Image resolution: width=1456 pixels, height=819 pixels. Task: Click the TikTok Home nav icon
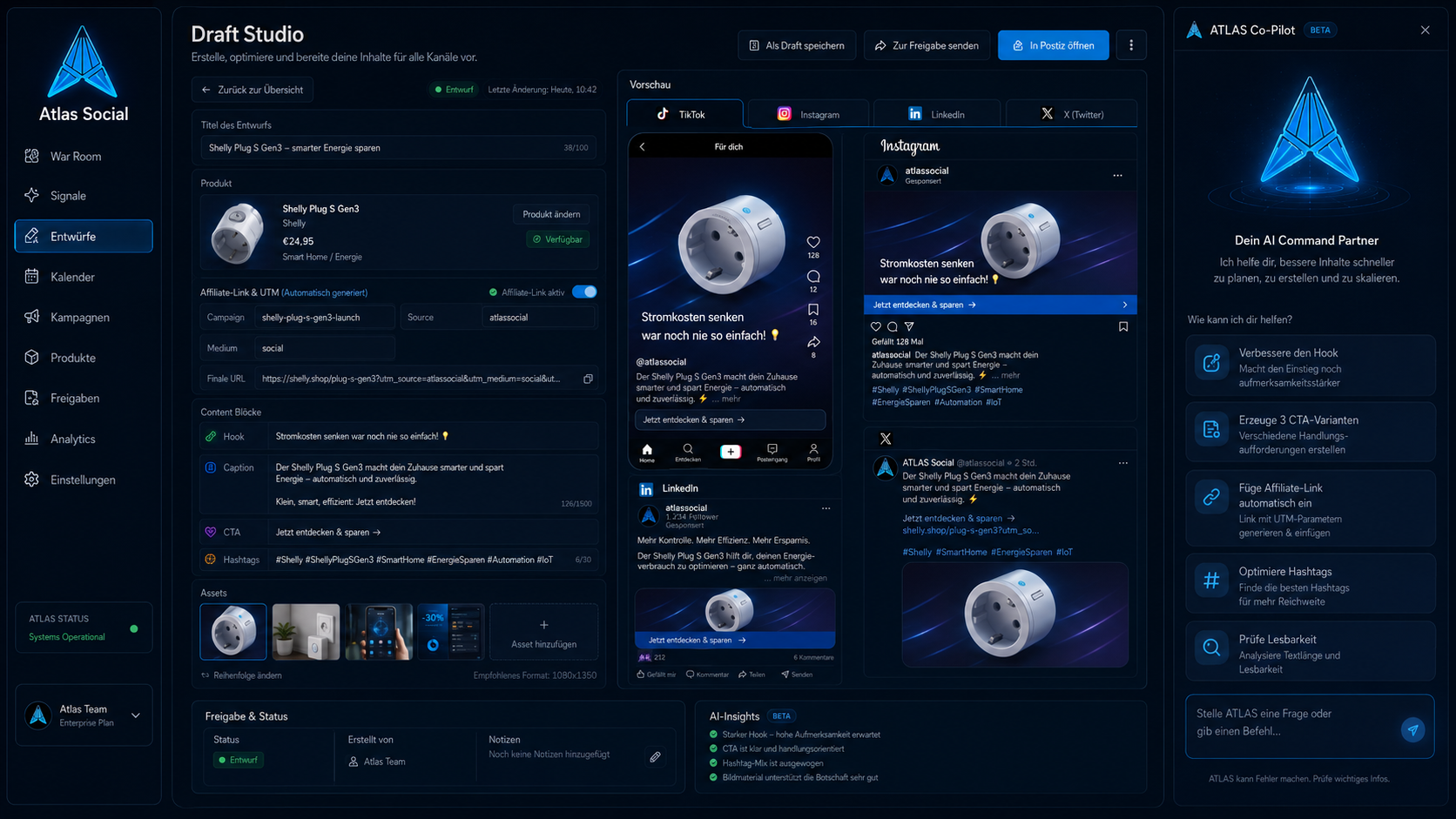tap(647, 453)
